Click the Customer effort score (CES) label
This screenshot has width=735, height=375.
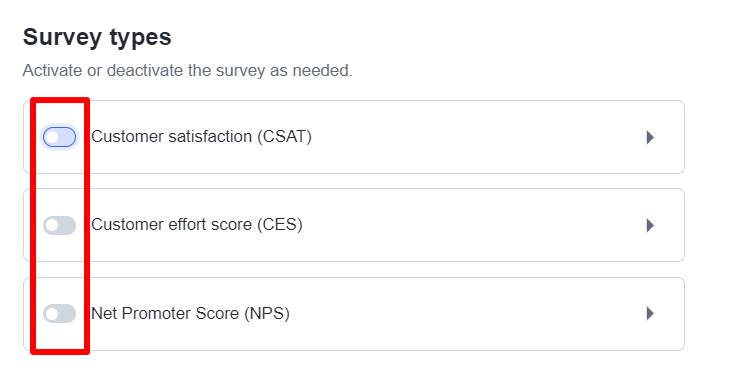(x=197, y=225)
